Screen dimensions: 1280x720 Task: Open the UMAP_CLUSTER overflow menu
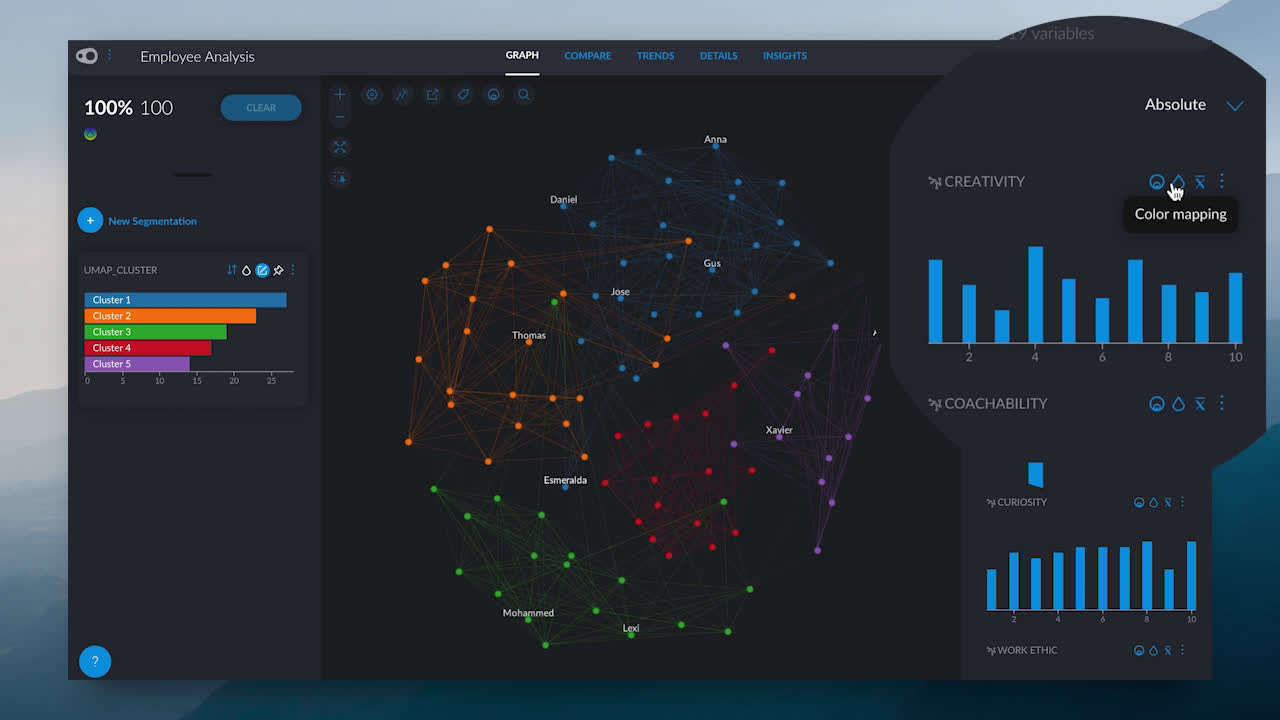[x=293, y=270]
